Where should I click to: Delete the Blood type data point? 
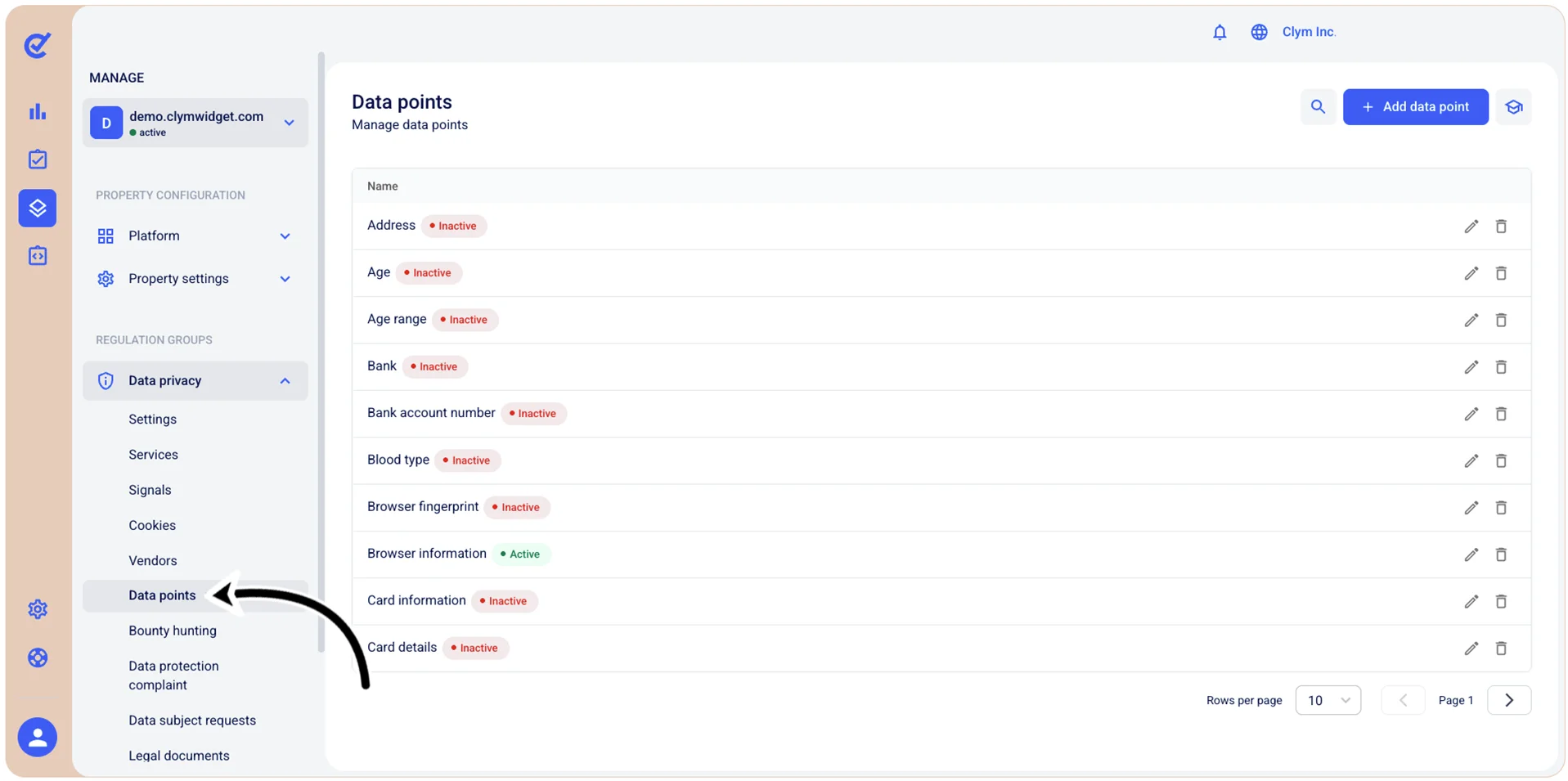1501,461
